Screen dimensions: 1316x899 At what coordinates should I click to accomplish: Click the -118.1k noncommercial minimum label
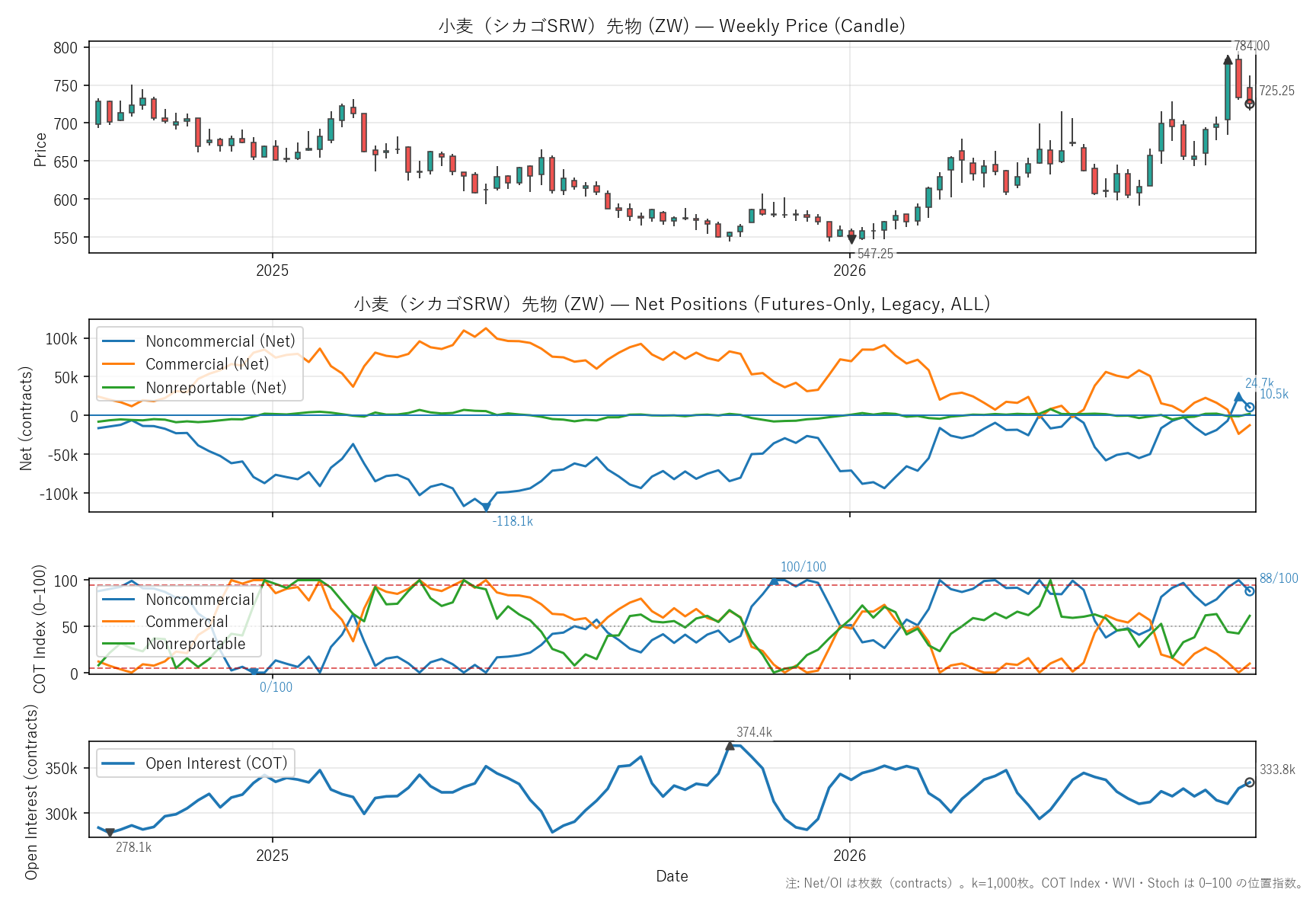(x=513, y=521)
